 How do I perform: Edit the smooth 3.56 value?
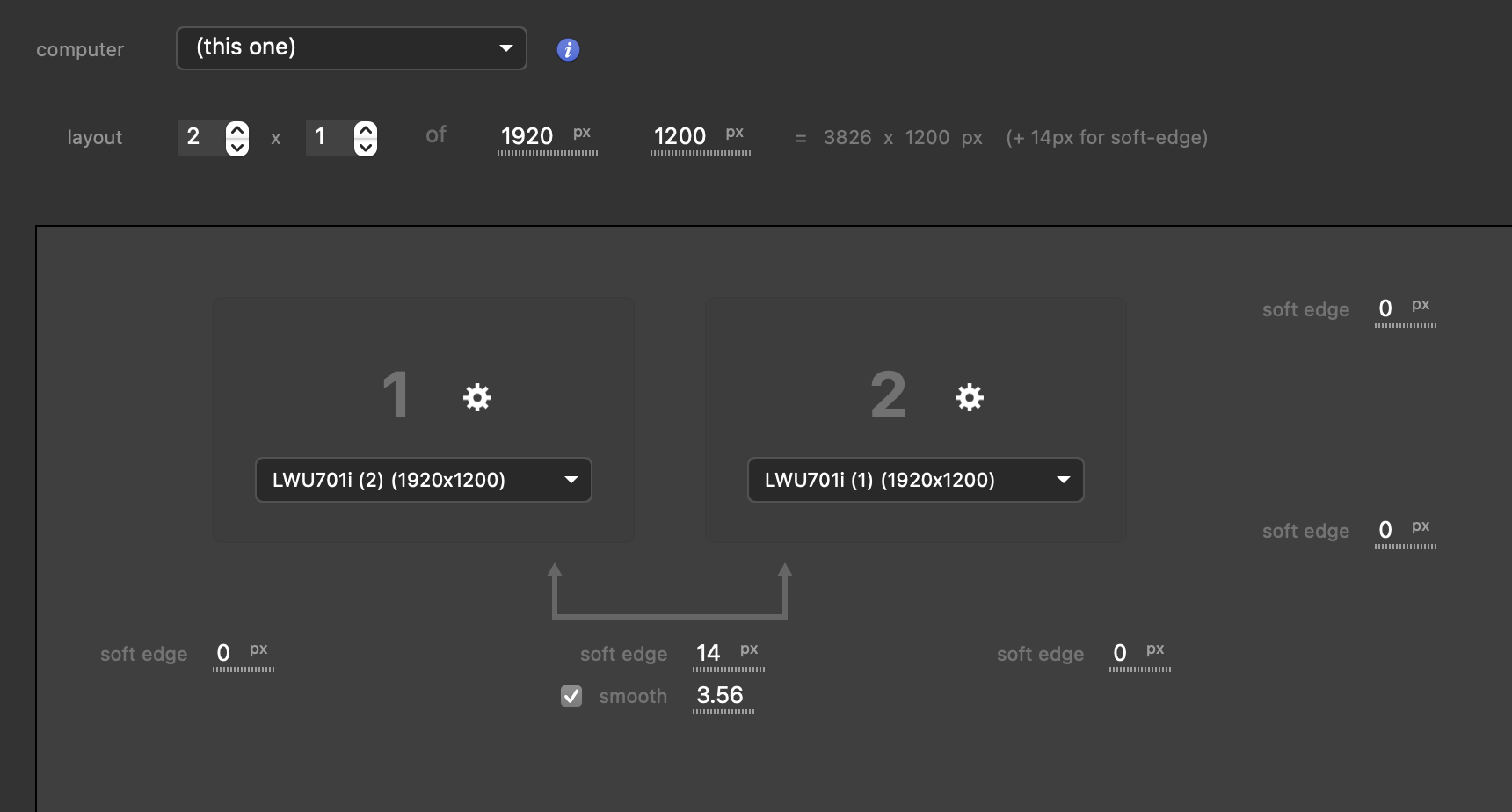click(720, 695)
